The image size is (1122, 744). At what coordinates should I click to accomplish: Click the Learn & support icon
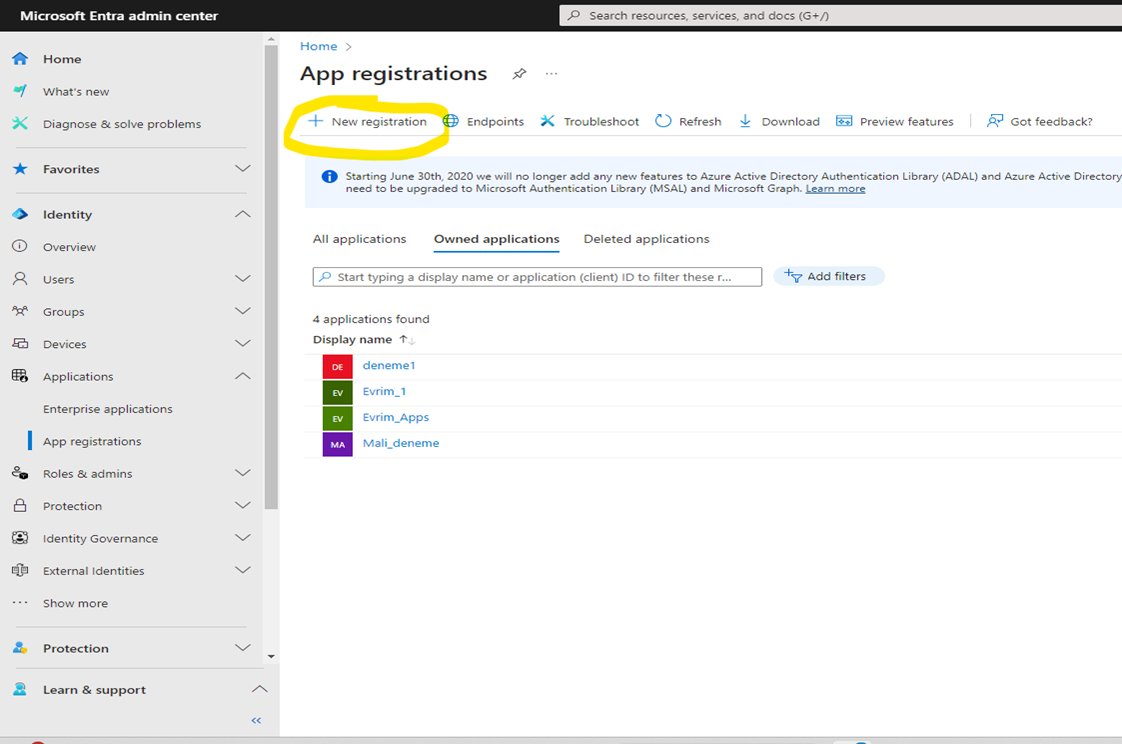pyautogui.click(x=20, y=689)
